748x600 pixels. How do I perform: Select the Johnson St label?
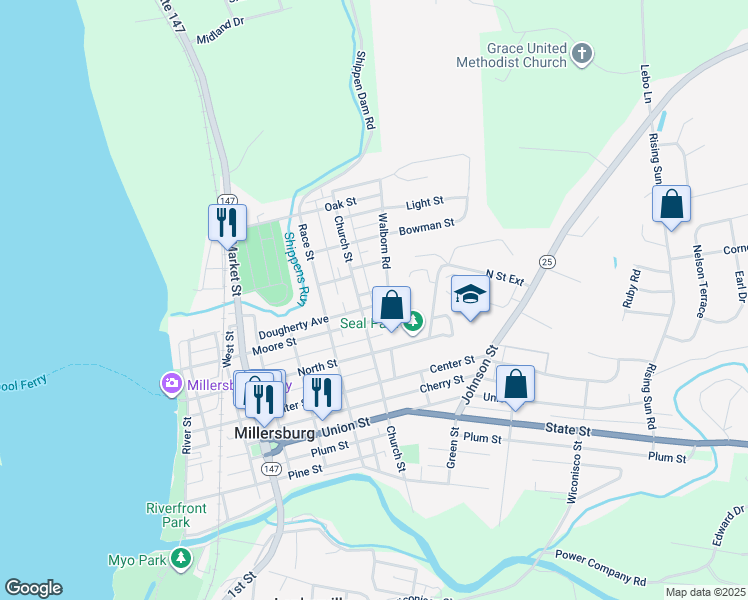click(x=480, y=374)
